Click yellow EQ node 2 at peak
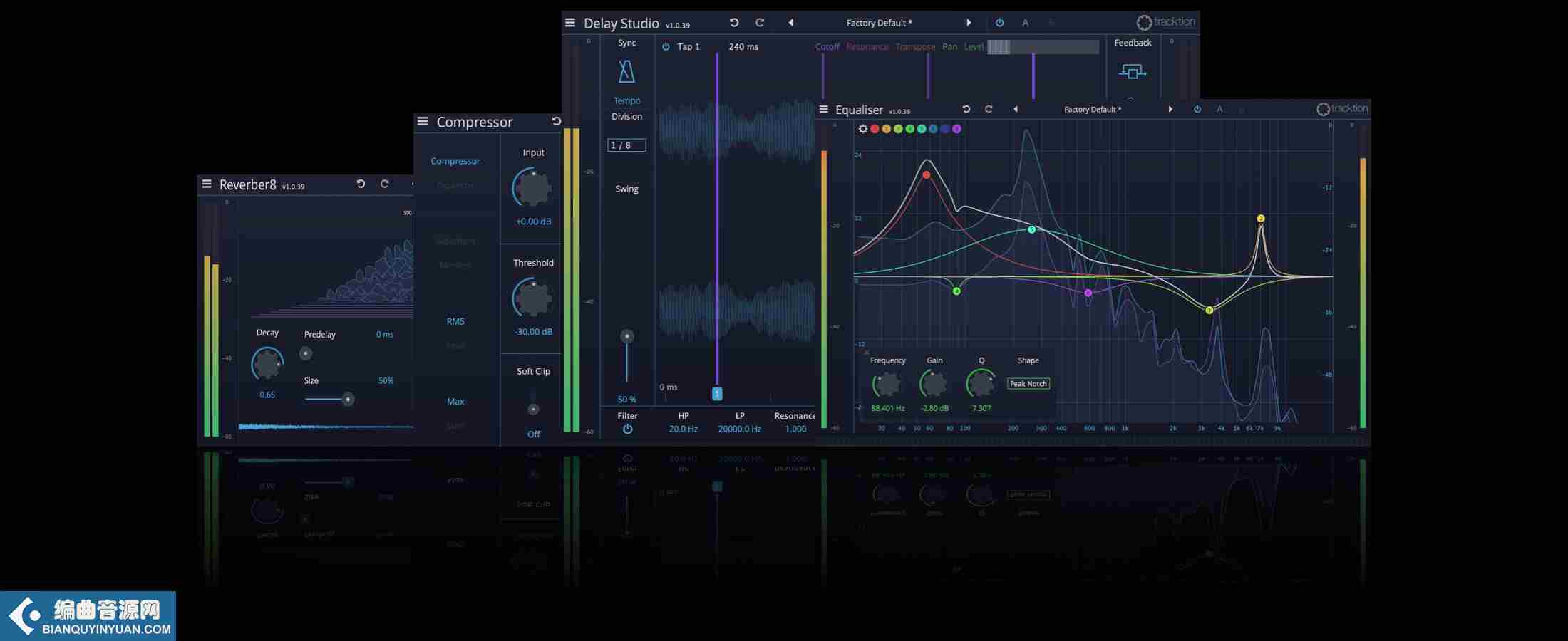Image resolution: width=1568 pixels, height=641 pixels. click(1261, 219)
